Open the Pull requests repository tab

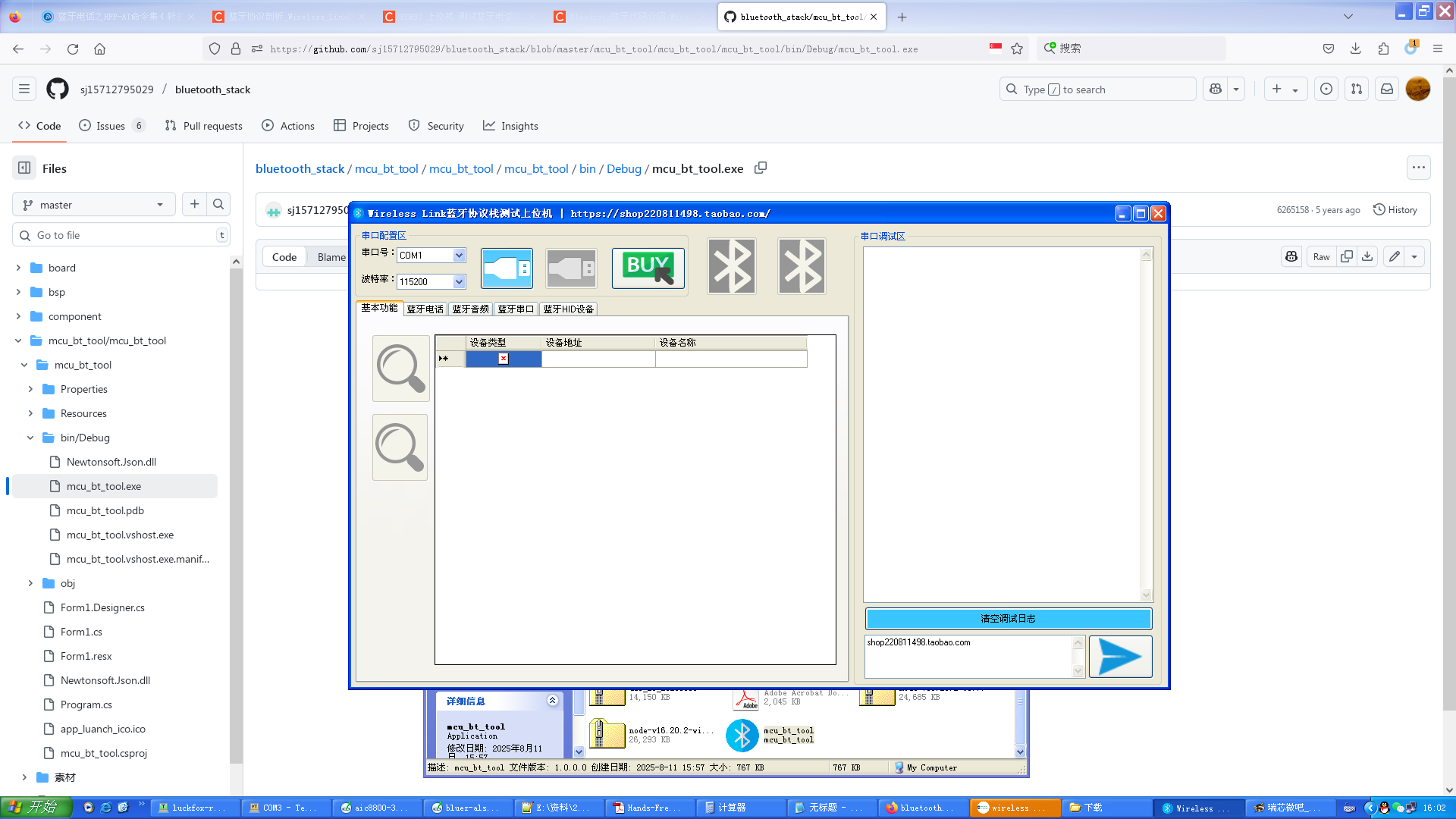coord(204,126)
